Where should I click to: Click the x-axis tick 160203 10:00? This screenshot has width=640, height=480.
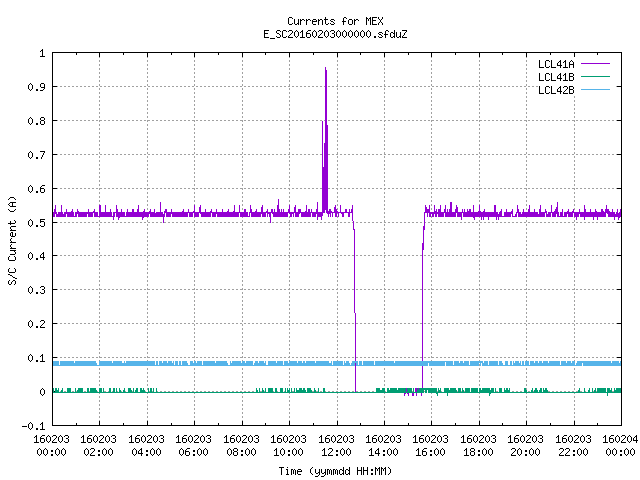point(289,445)
